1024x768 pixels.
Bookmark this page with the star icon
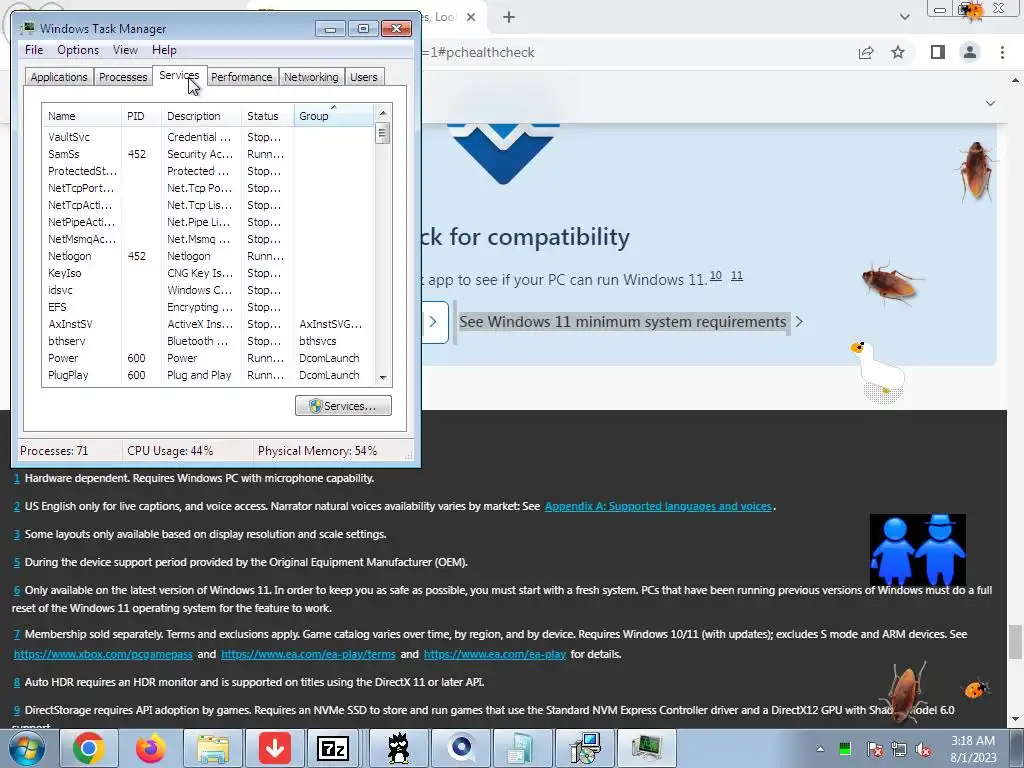[898, 52]
